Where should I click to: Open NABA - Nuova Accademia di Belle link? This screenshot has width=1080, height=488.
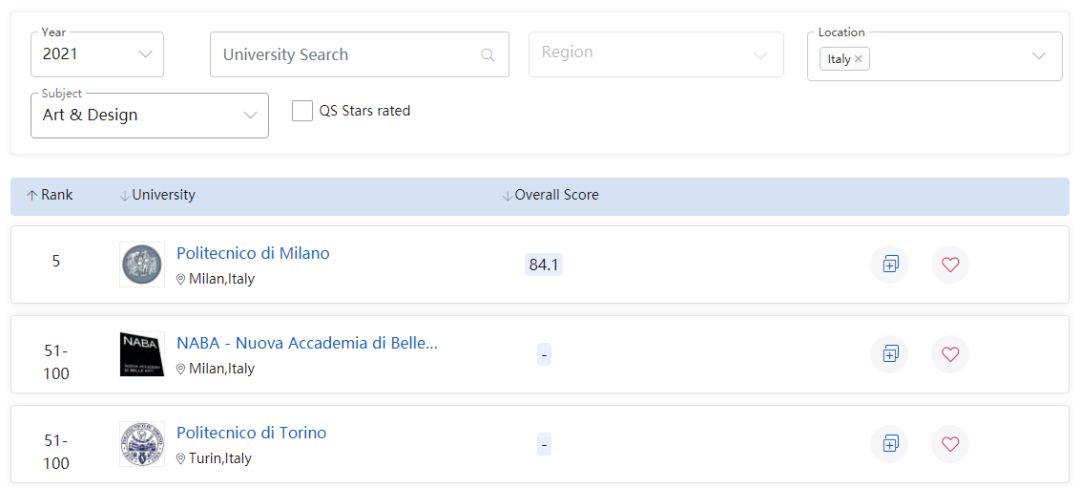pyautogui.click(x=306, y=343)
